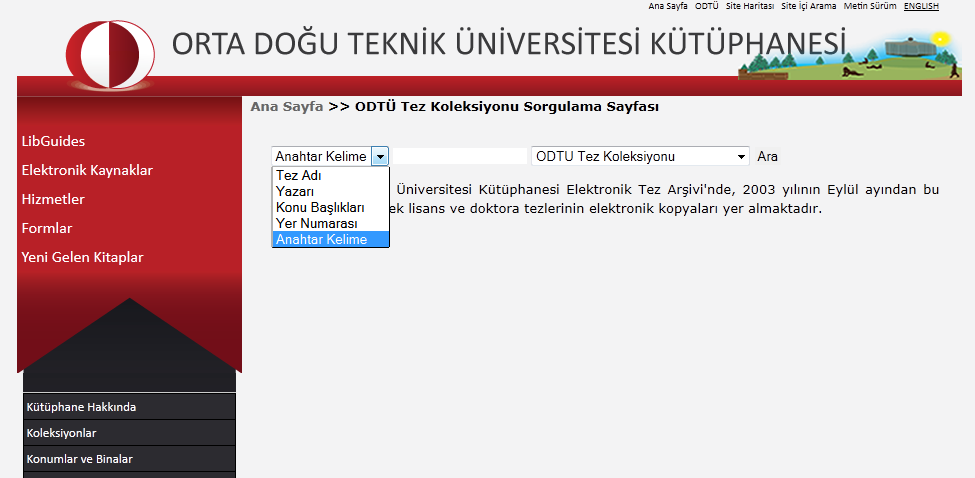
Task: Click the Orta Doğu Teknik Üniversitesi Kütüphanesi title
Action: click(509, 44)
